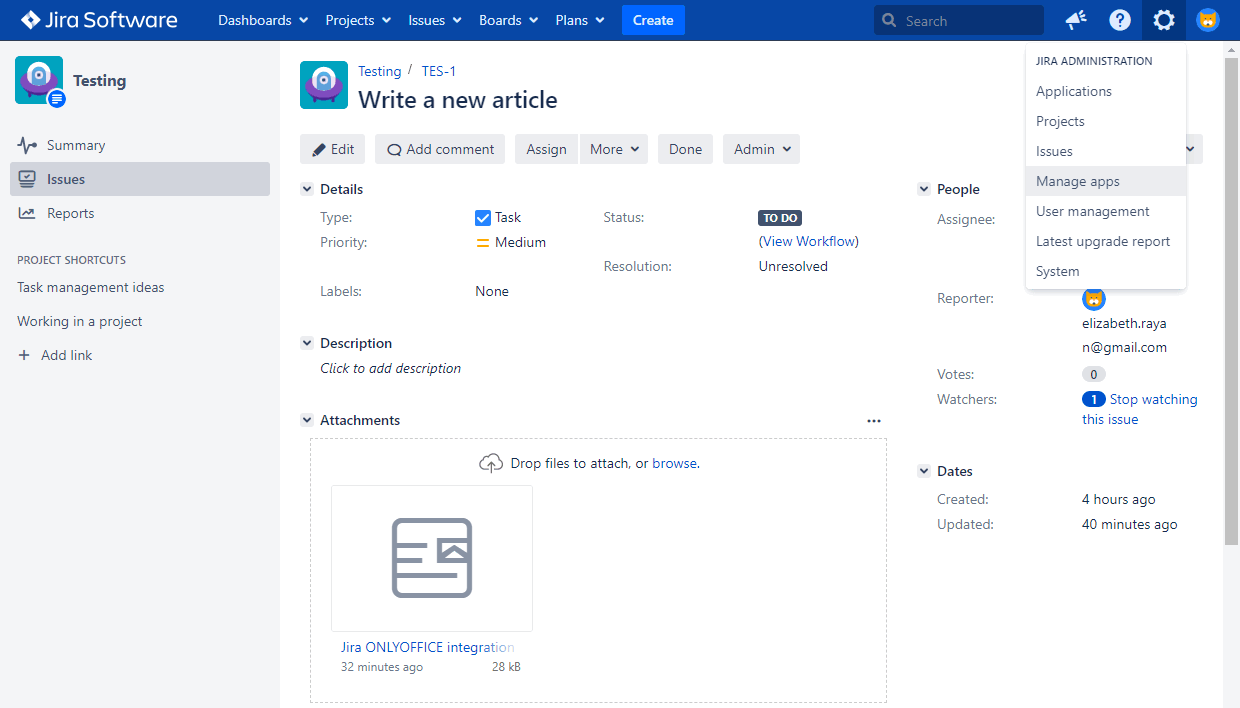The width and height of the screenshot is (1240, 708).
Task: Open the Admin dropdown button
Action: click(x=761, y=149)
